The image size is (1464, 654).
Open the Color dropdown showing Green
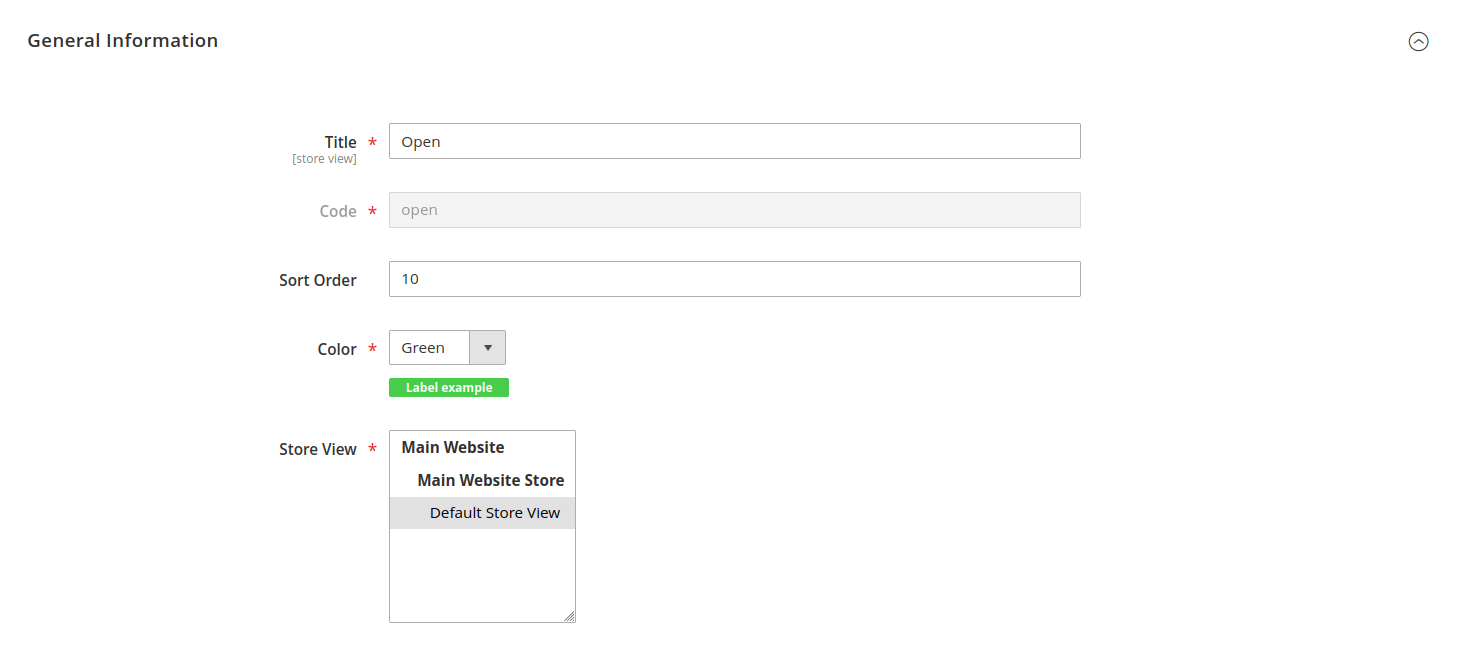[430, 348]
